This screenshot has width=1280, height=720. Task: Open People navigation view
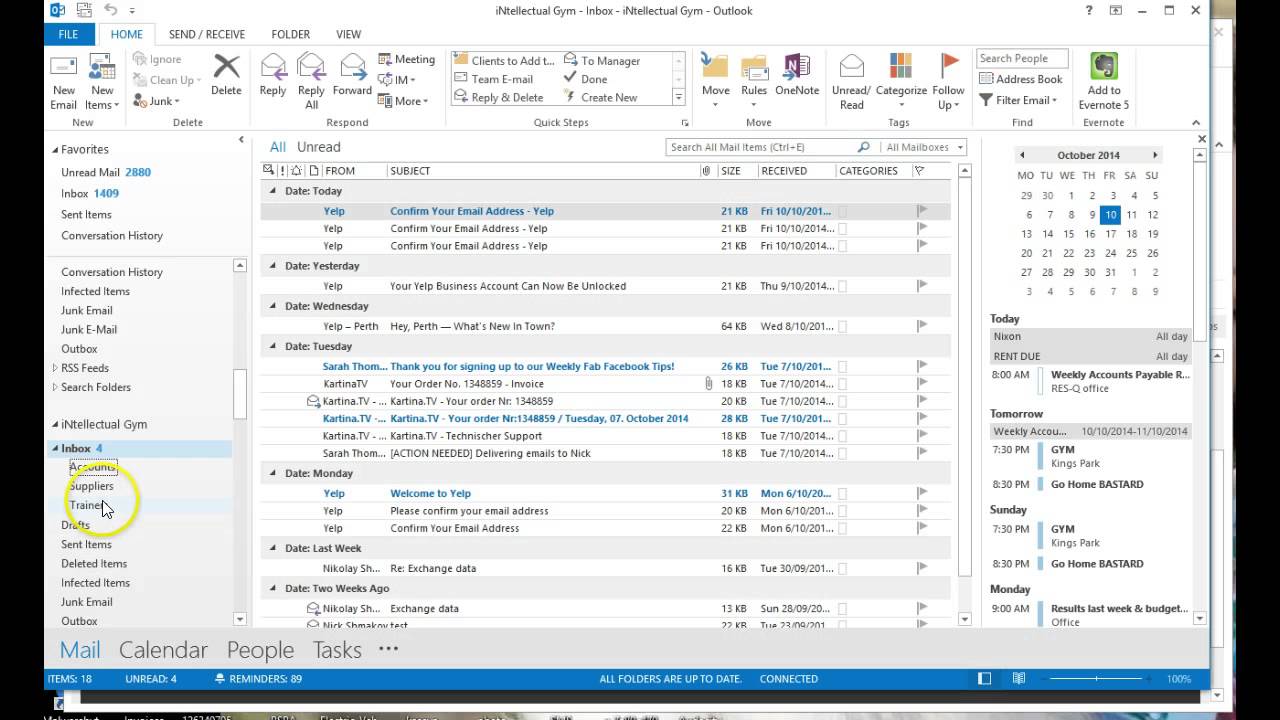click(x=260, y=650)
